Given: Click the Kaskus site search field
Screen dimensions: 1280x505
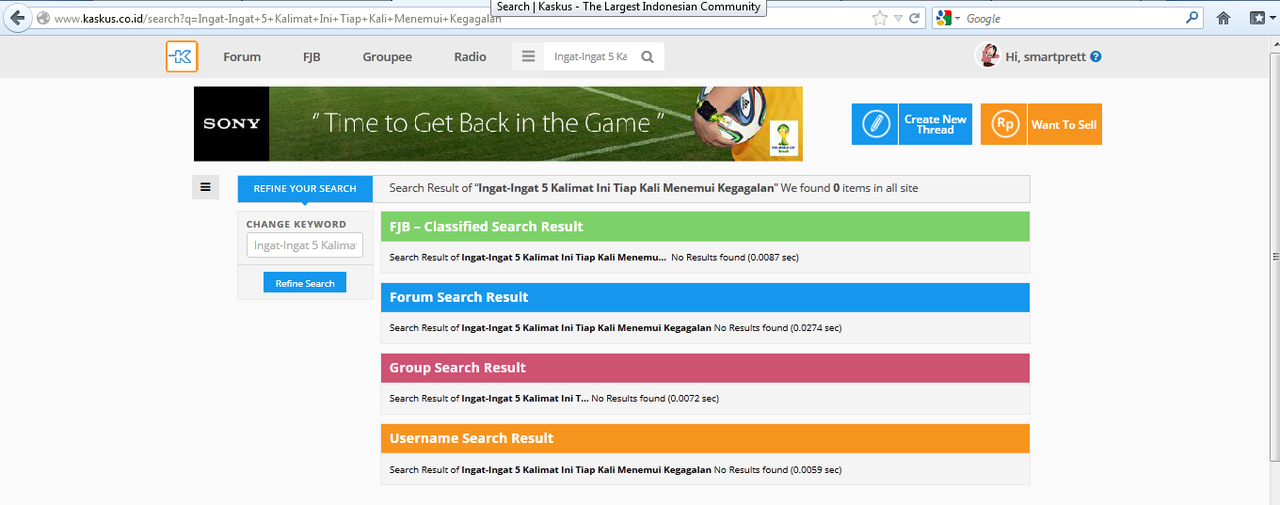Looking at the screenshot, I should (x=590, y=57).
